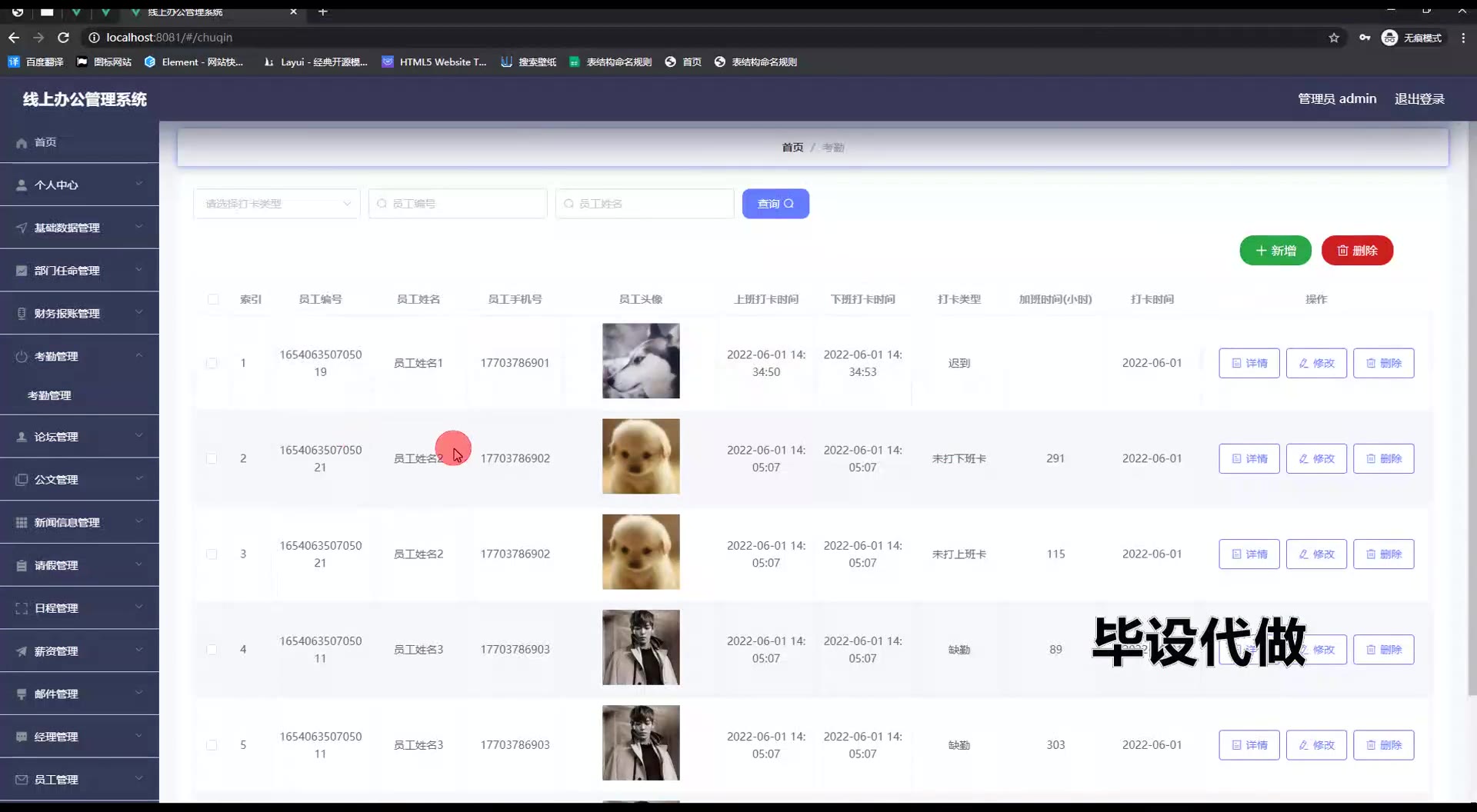The image size is (1477, 812).
Task: Toggle the select-all checkbox in table header
Action: pyautogui.click(x=213, y=299)
